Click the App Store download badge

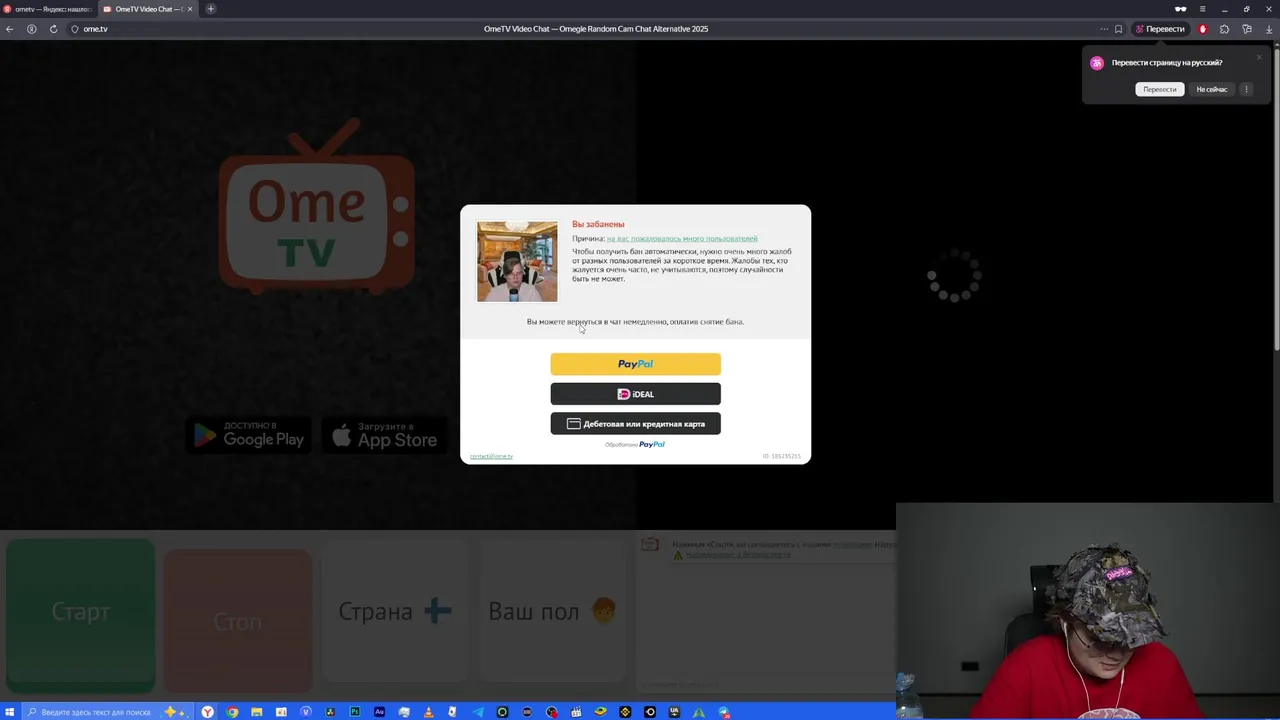[x=385, y=435]
